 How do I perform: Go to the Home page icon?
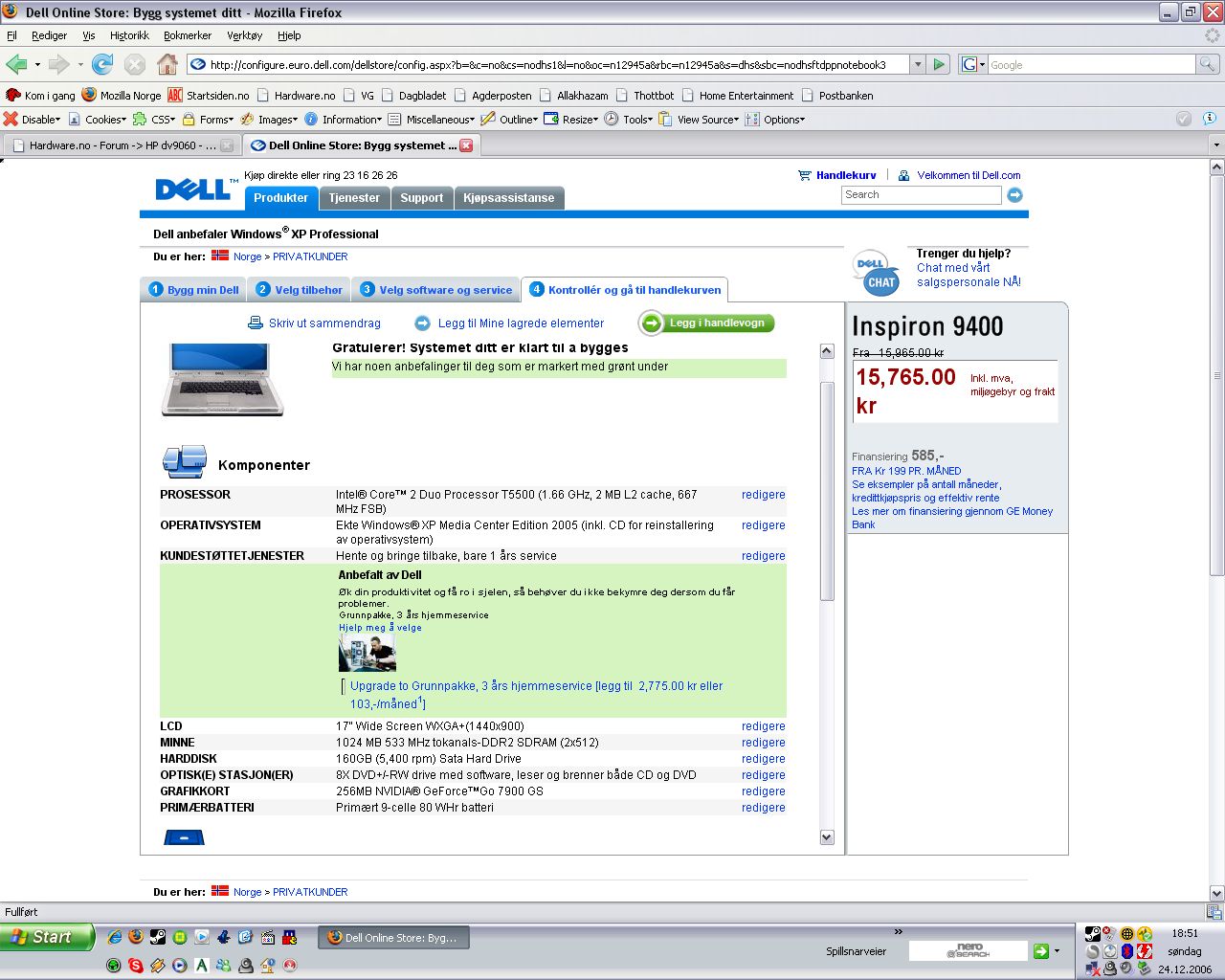(x=167, y=64)
